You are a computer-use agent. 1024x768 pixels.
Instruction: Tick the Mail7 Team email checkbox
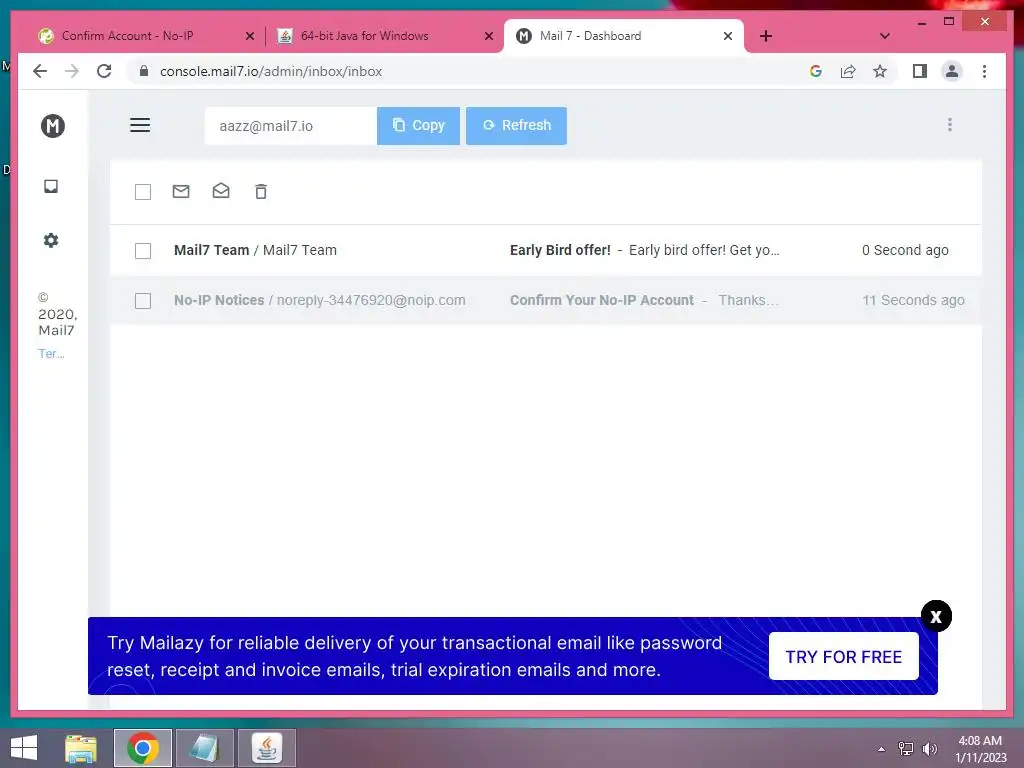point(142,251)
